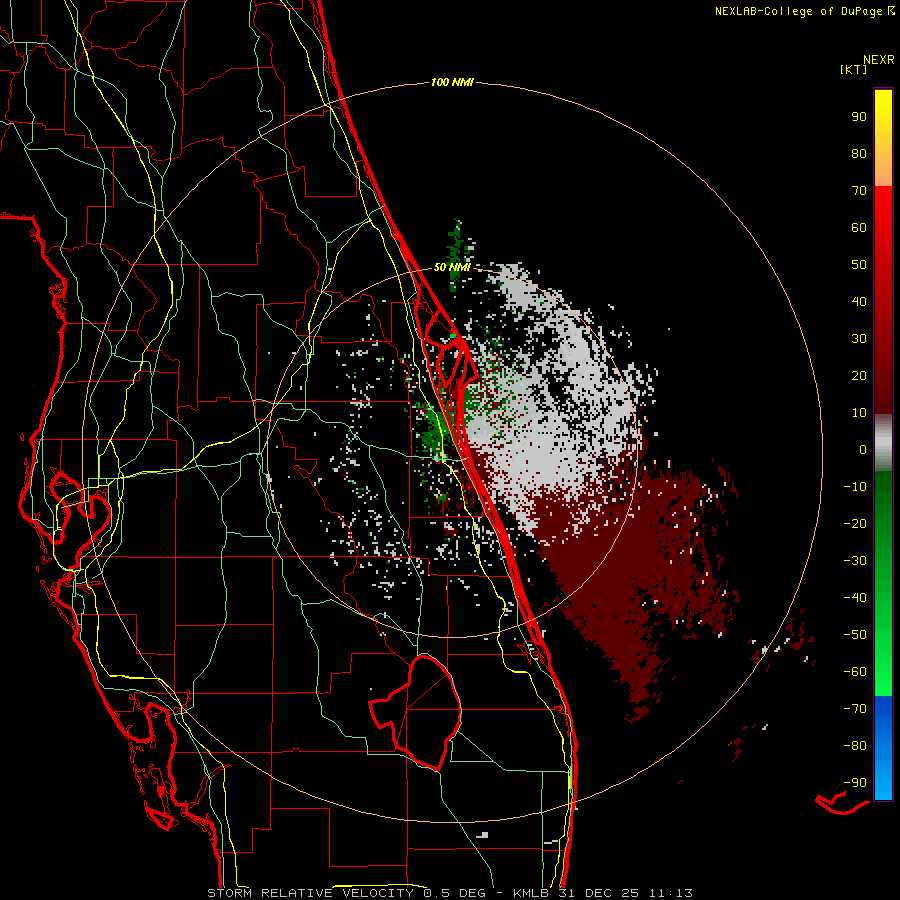This screenshot has height=900, width=900.
Task: Click the -20 value on the velocity scale
Action: (855, 523)
